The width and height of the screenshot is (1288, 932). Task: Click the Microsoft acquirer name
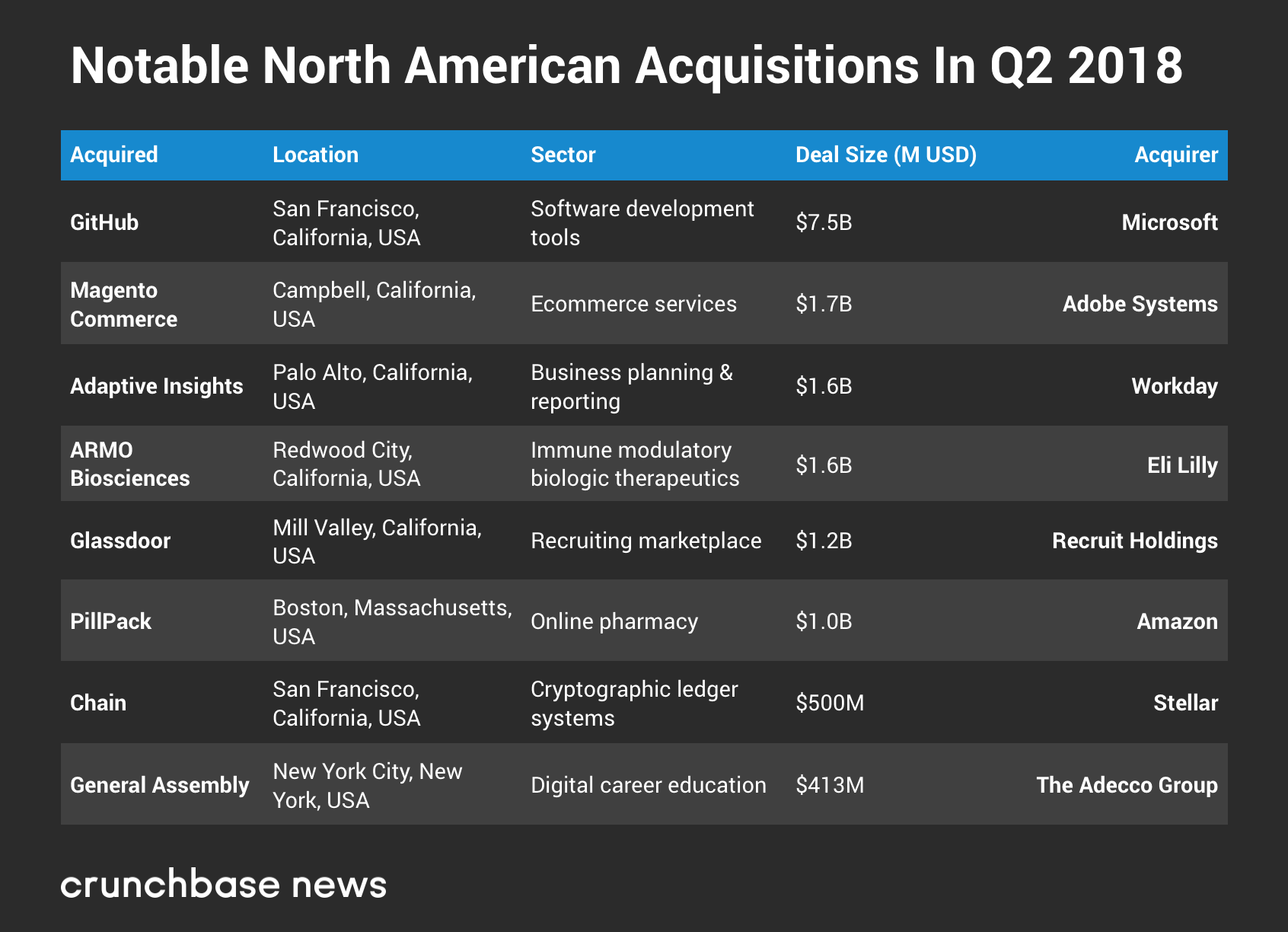[1169, 222]
